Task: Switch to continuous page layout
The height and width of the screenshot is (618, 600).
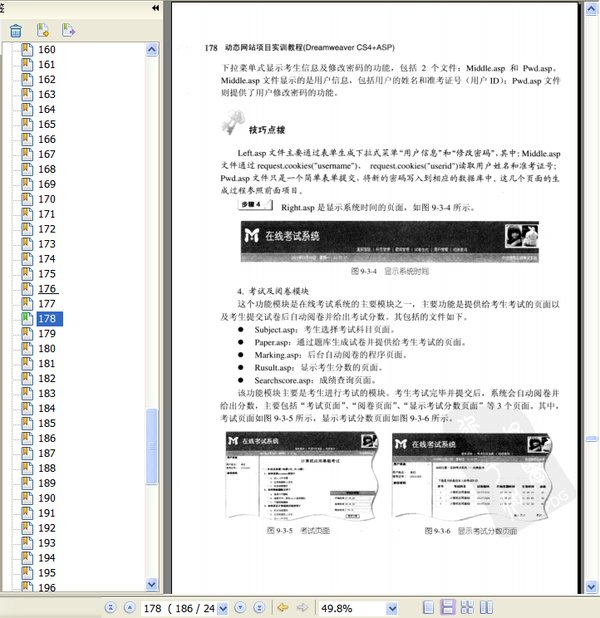Action: [448, 607]
